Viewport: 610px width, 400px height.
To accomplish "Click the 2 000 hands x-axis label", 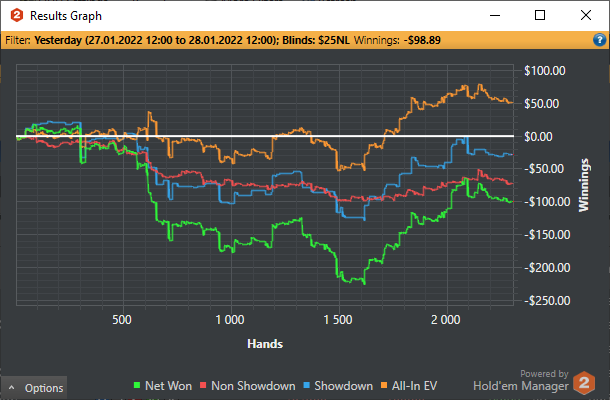I will point(445,320).
